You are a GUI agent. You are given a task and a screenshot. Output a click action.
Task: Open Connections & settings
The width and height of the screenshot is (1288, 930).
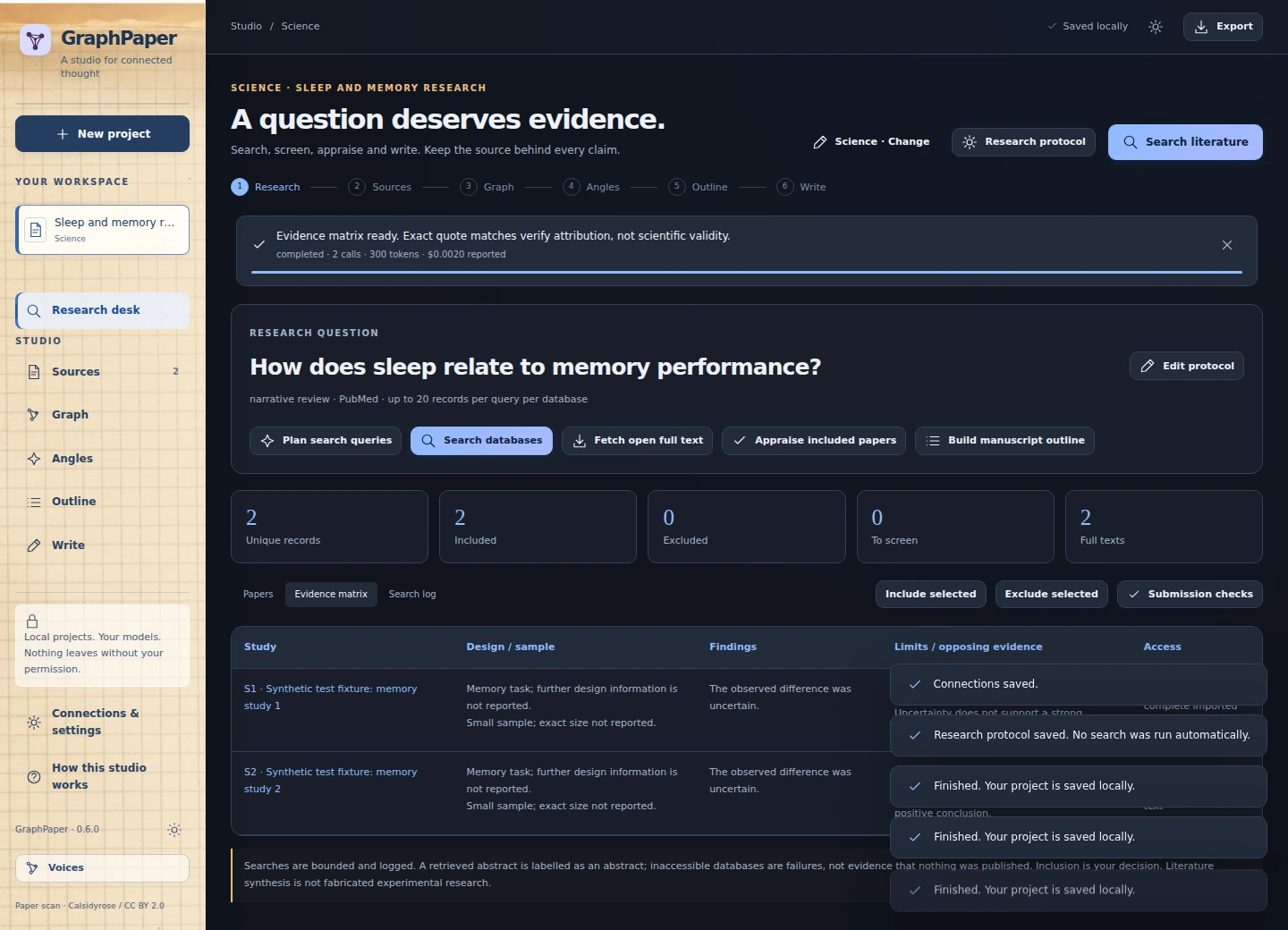(x=102, y=722)
